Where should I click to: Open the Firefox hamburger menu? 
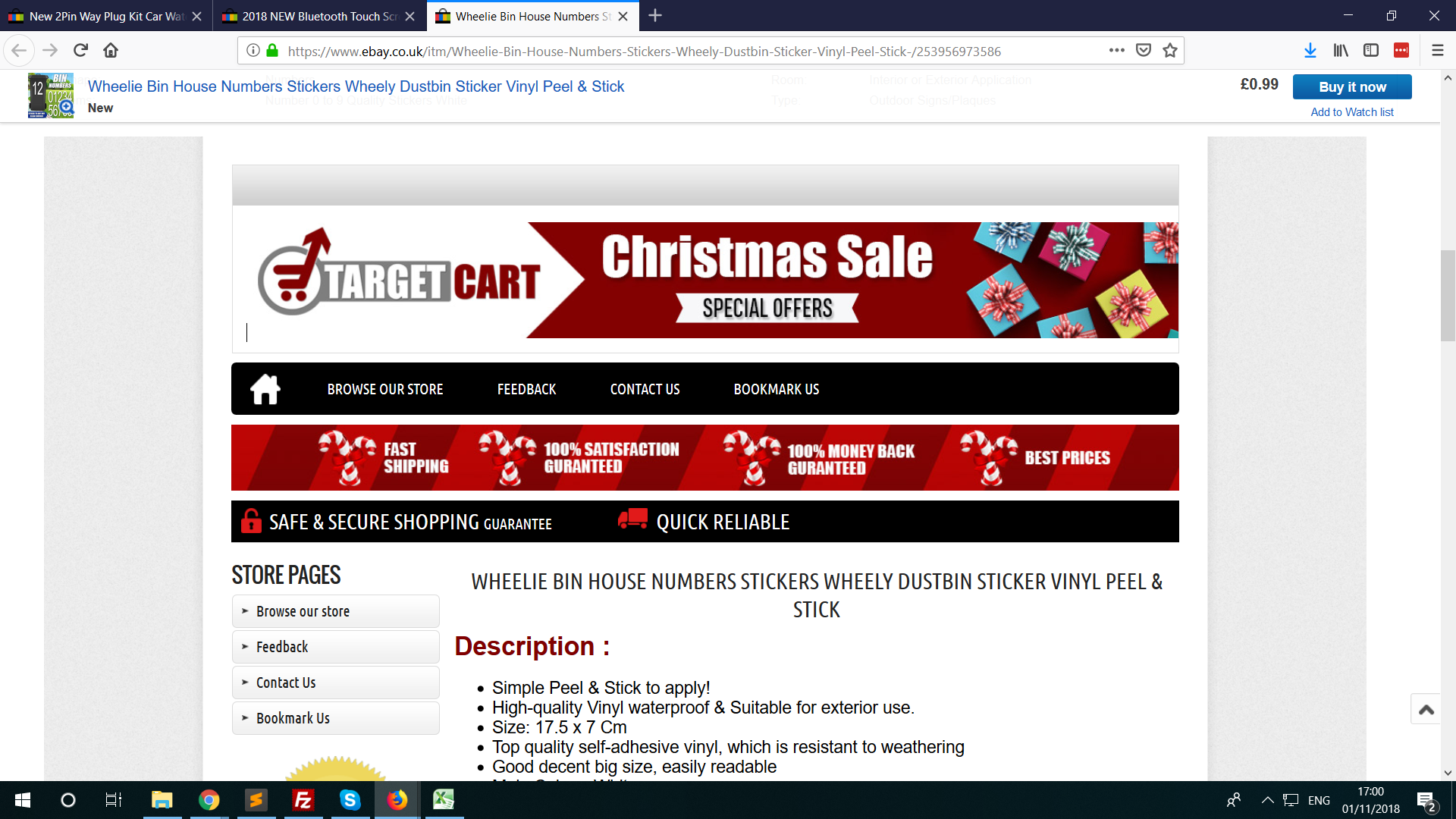point(1437,51)
